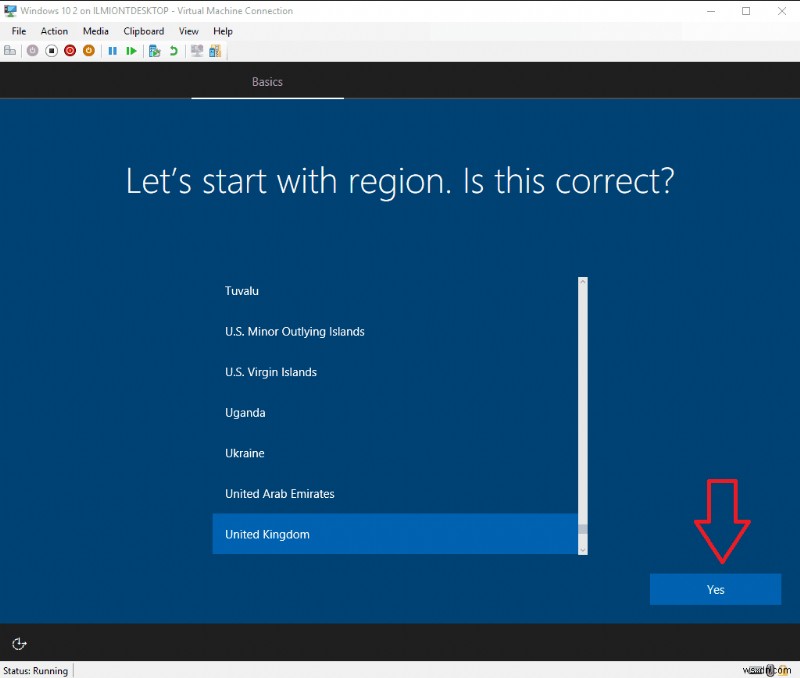Image resolution: width=800 pixels, height=678 pixels.
Task: Select United Arab Emirates as the region
Action: pos(280,493)
